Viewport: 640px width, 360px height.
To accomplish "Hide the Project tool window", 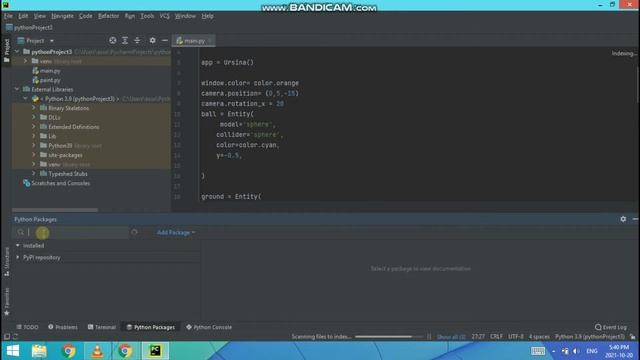I will tap(164, 40).
